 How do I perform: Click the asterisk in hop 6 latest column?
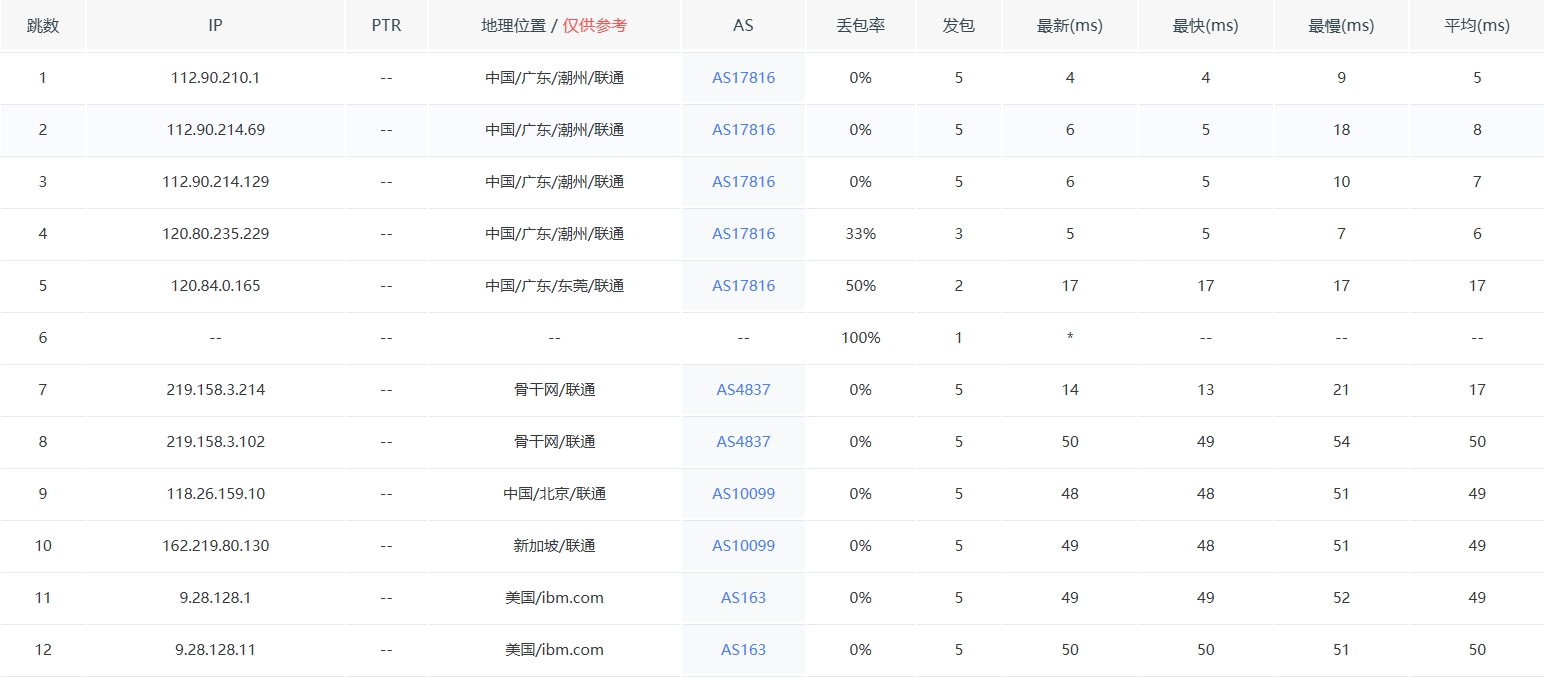tap(1070, 337)
